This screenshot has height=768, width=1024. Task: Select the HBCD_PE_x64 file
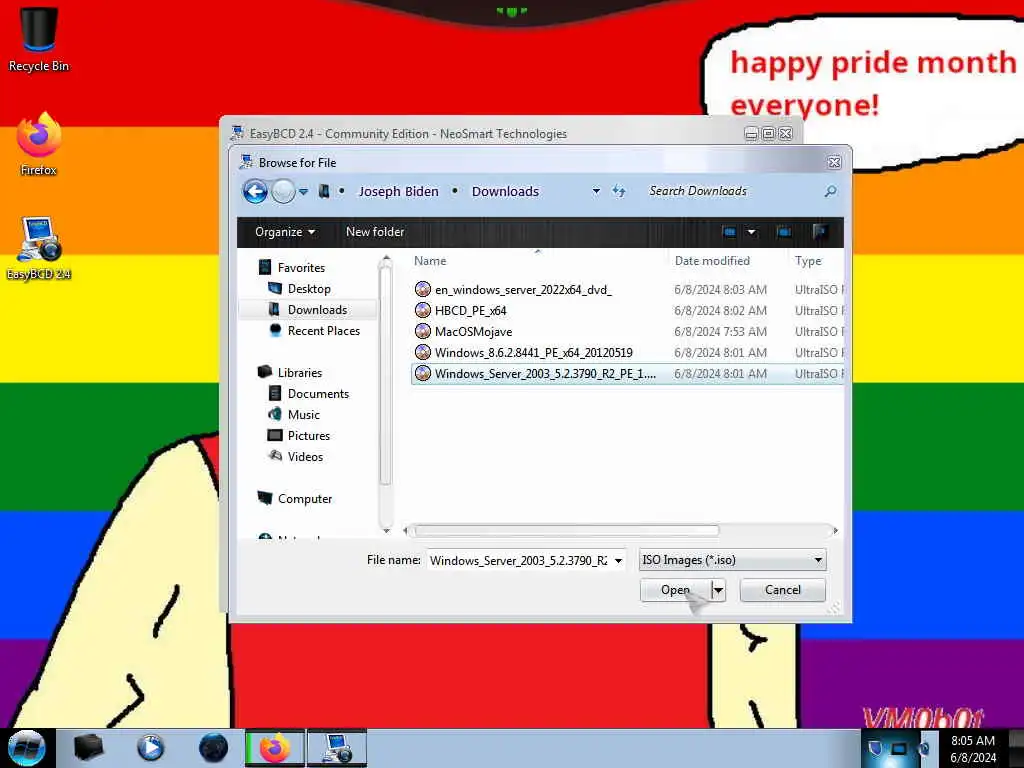click(x=470, y=310)
